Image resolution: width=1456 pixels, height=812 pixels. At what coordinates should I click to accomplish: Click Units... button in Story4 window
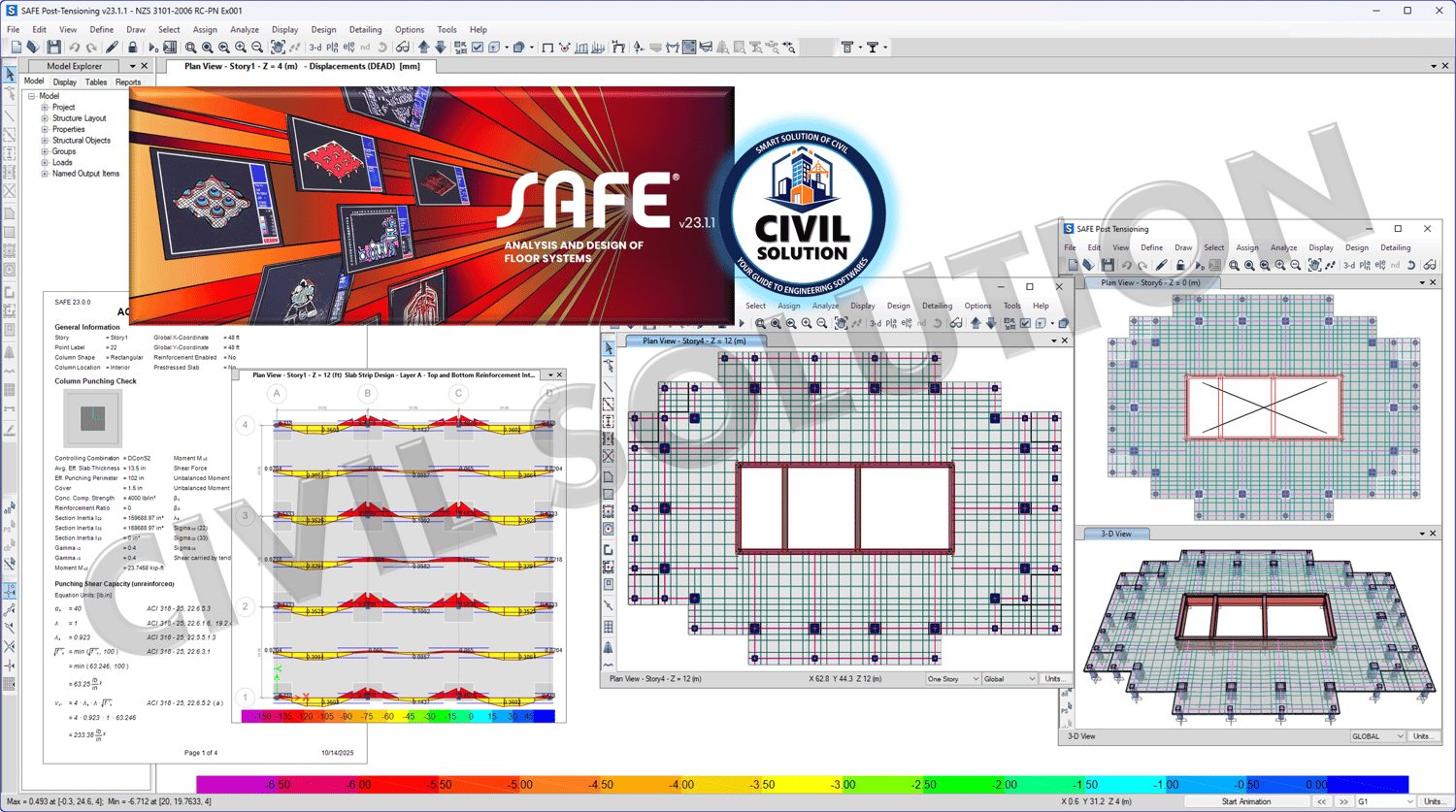[x=1054, y=679]
